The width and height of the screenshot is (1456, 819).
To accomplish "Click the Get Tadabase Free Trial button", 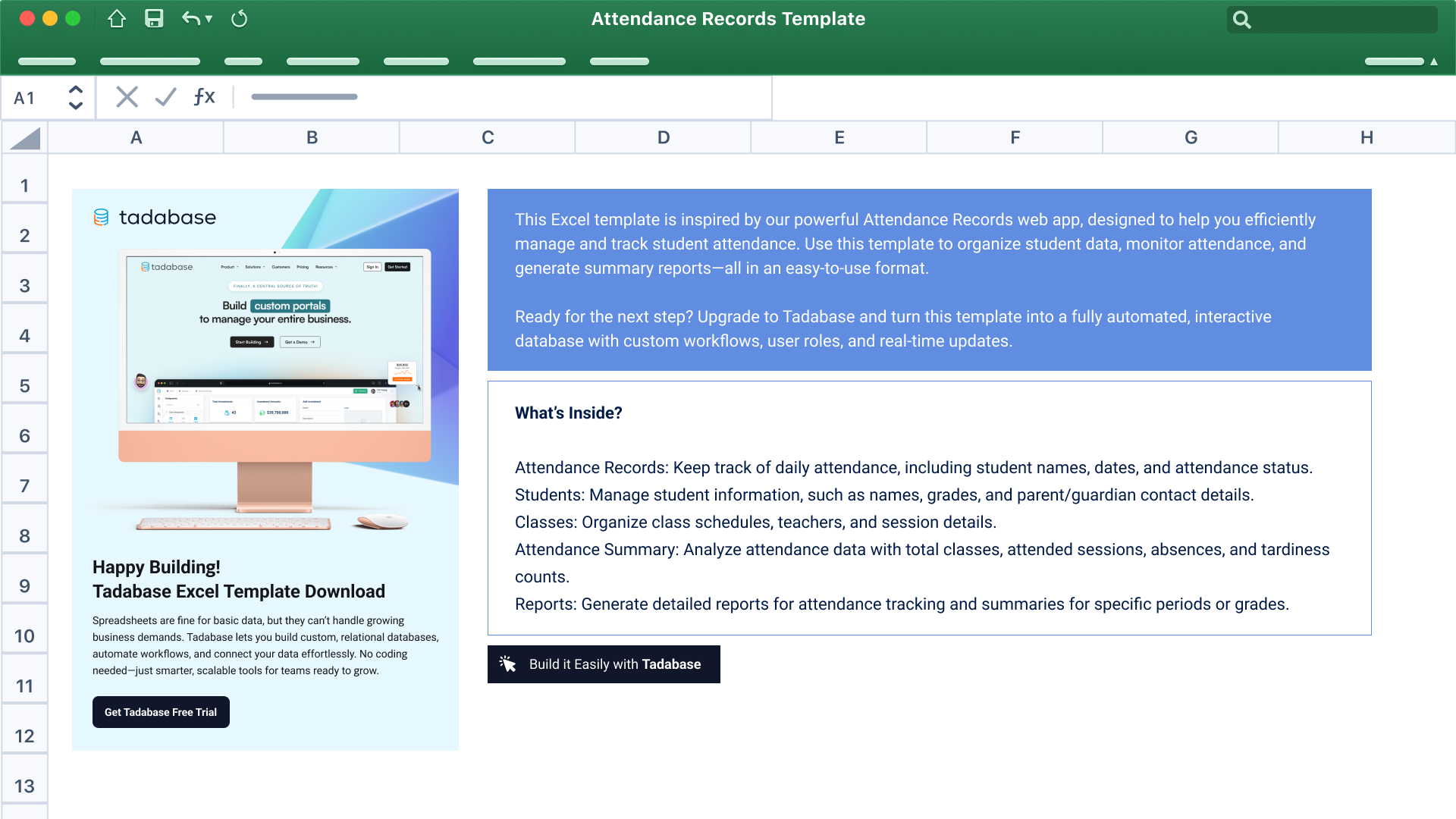I will [161, 712].
